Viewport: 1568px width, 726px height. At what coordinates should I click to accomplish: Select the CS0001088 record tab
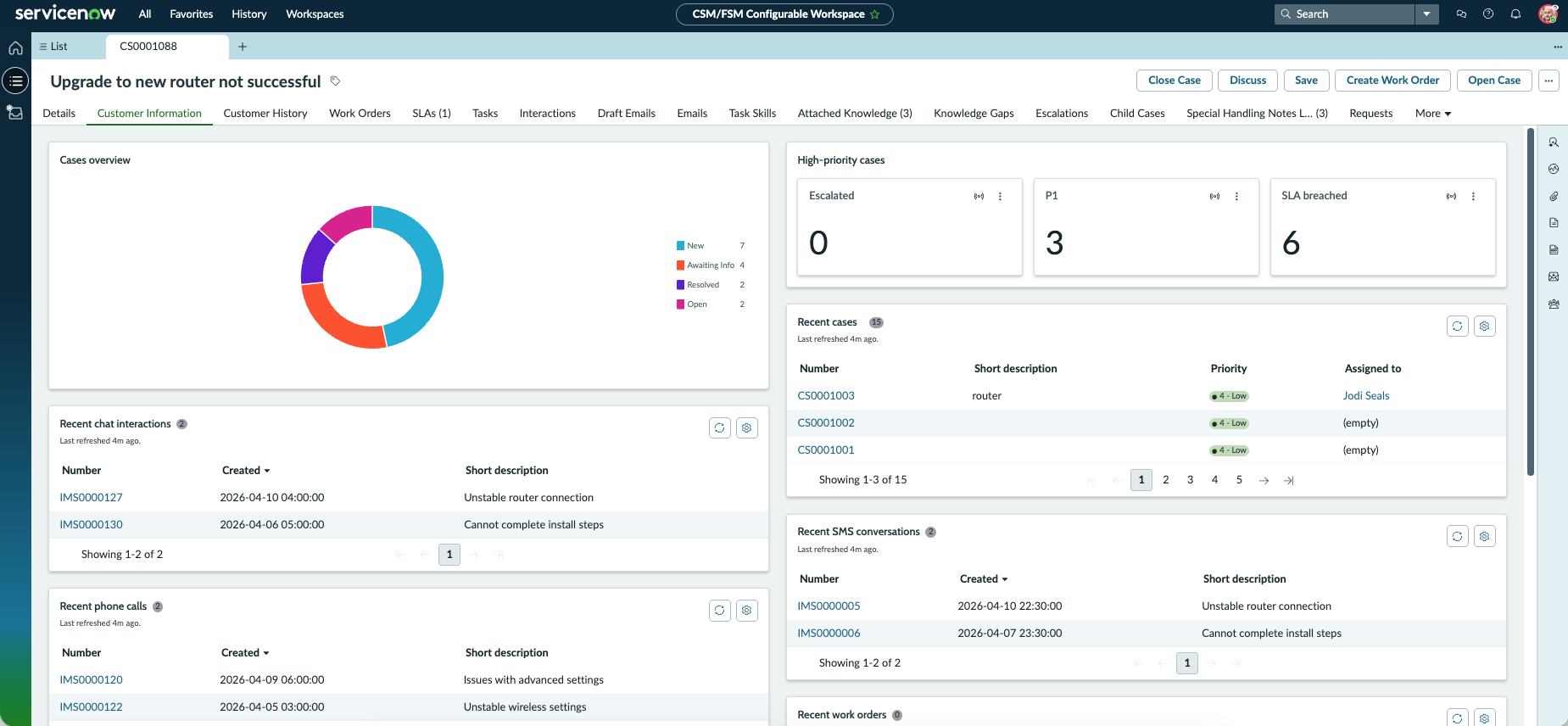(x=167, y=47)
